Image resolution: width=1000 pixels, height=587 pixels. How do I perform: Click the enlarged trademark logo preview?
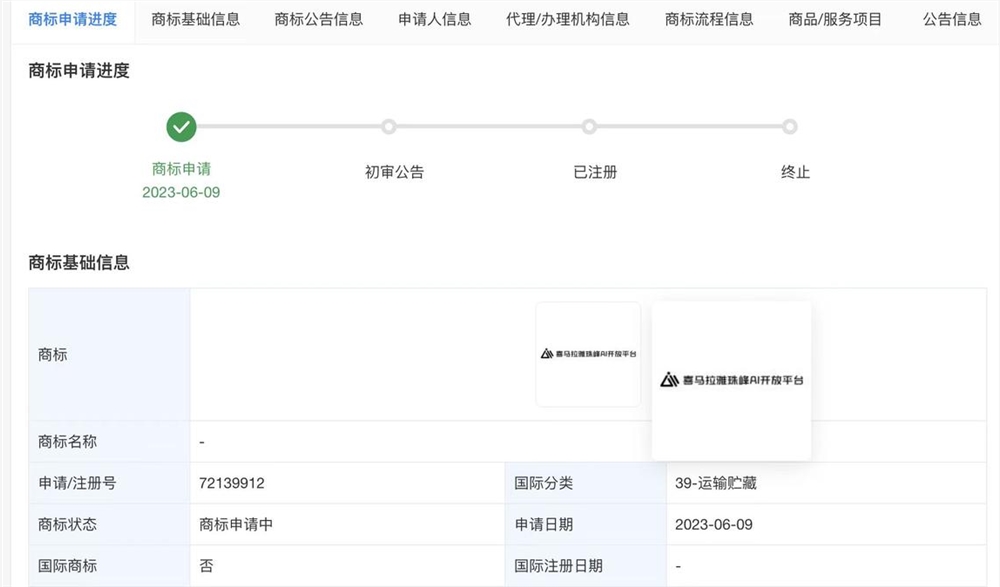(731, 380)
